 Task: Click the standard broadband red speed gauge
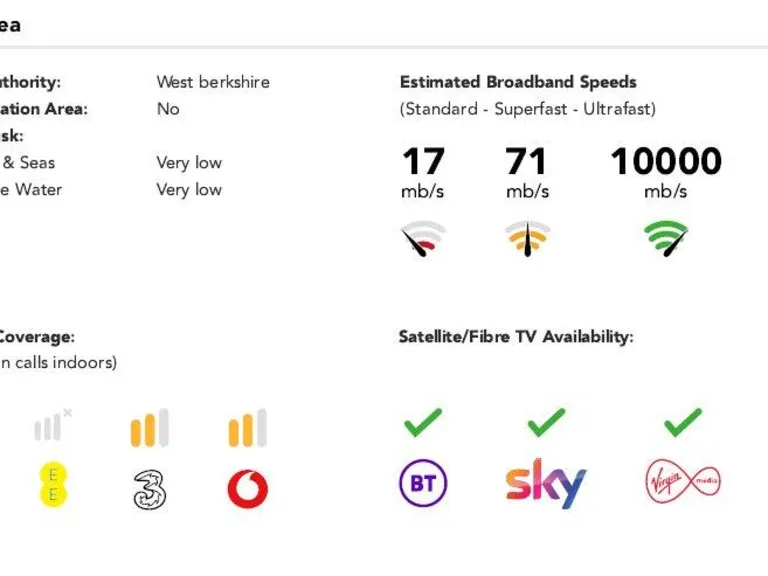423,240
